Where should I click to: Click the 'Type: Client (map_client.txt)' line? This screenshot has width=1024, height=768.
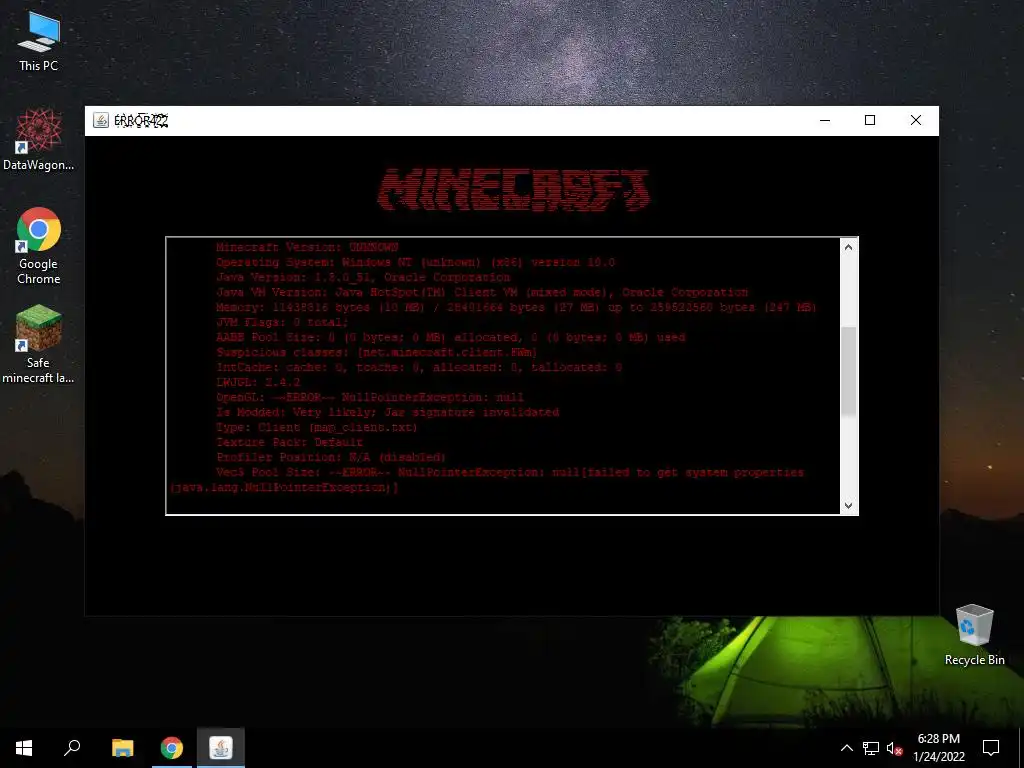[x=317, y=428]
